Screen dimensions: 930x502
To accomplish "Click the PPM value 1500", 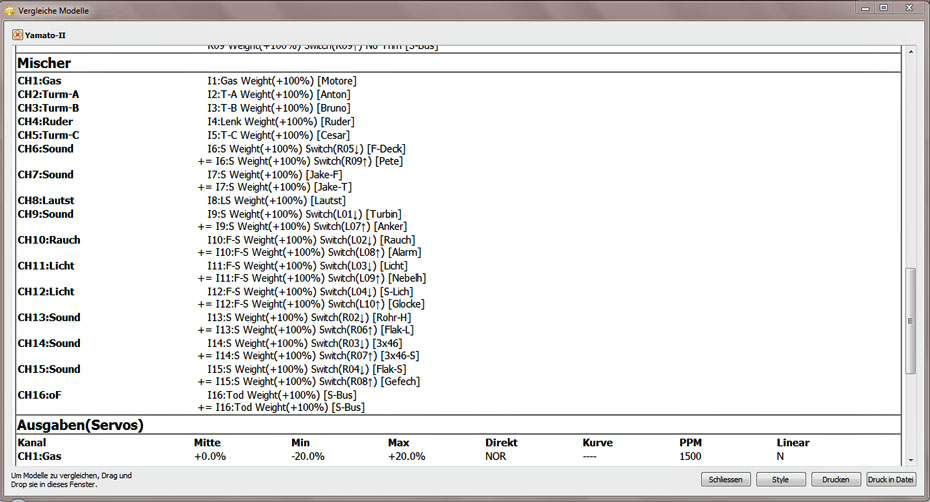I will point(692,456).
